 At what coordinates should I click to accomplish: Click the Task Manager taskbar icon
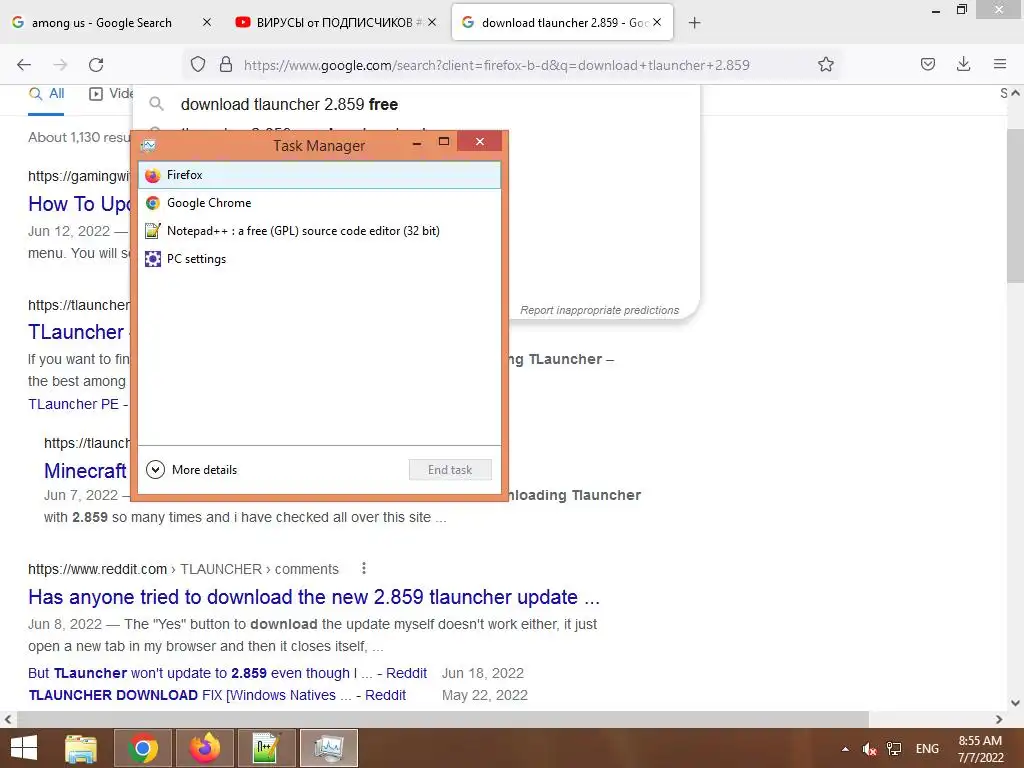(329, 748)
